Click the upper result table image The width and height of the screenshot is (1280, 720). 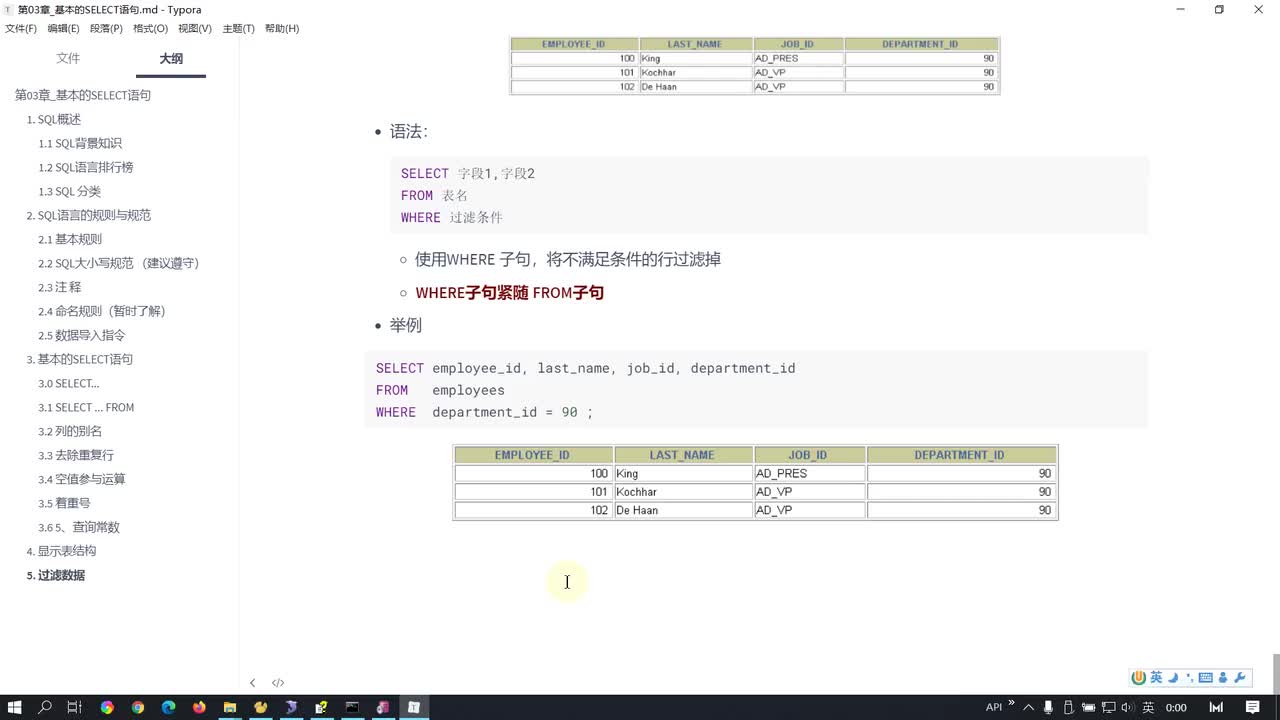pyautogui.click(x=755, y=66)
